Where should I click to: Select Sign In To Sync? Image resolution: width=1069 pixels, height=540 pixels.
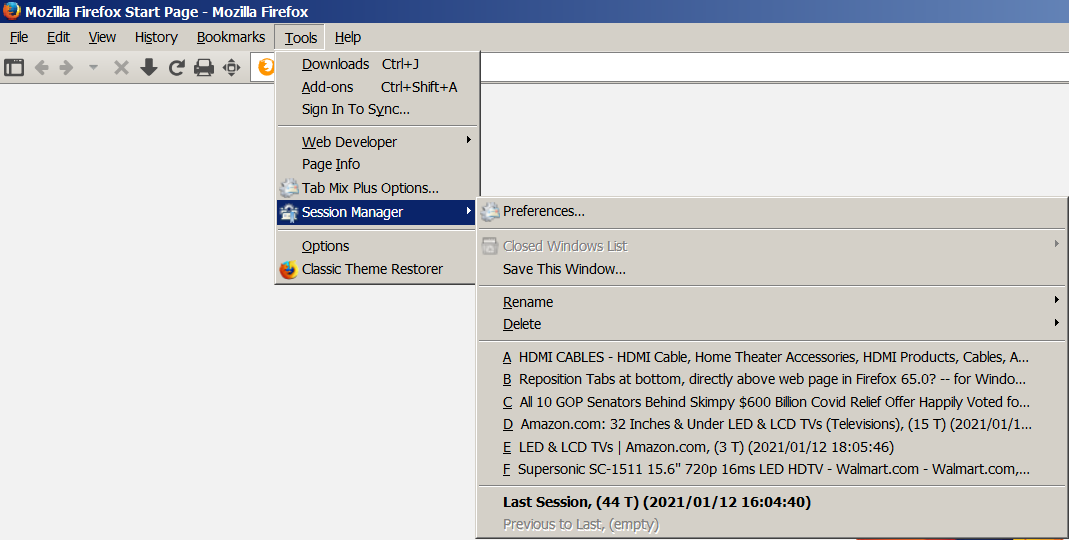tap(377, 110)
